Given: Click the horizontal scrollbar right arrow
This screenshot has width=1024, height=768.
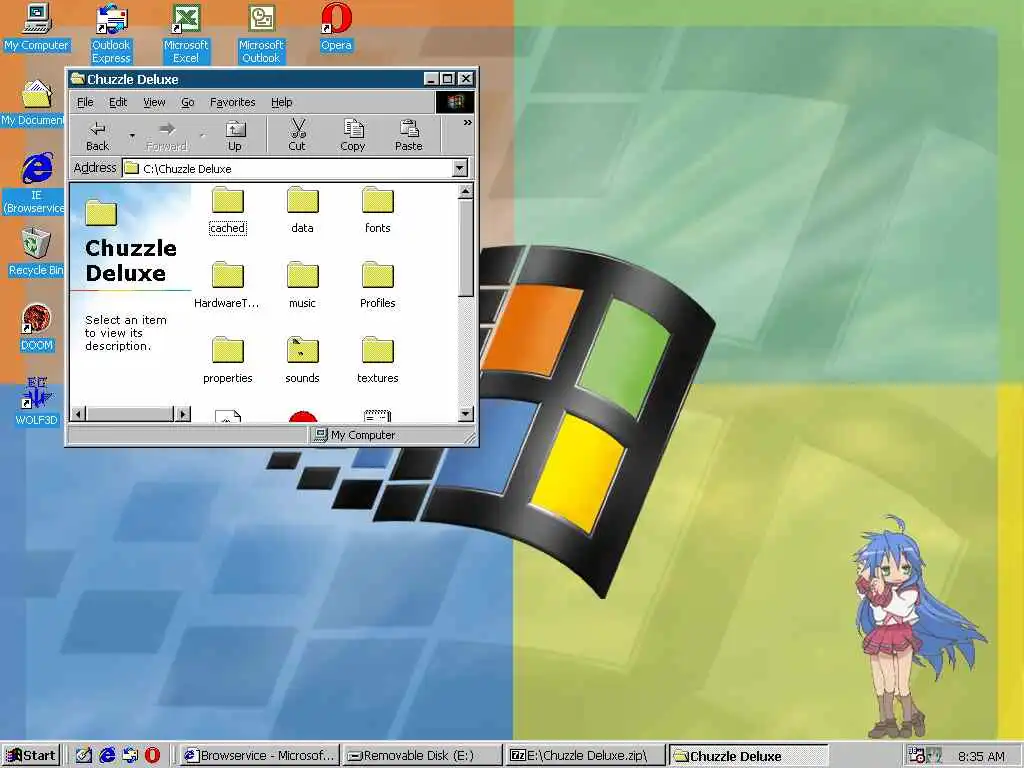Looking at the screenshot, I should click(183, 413).
